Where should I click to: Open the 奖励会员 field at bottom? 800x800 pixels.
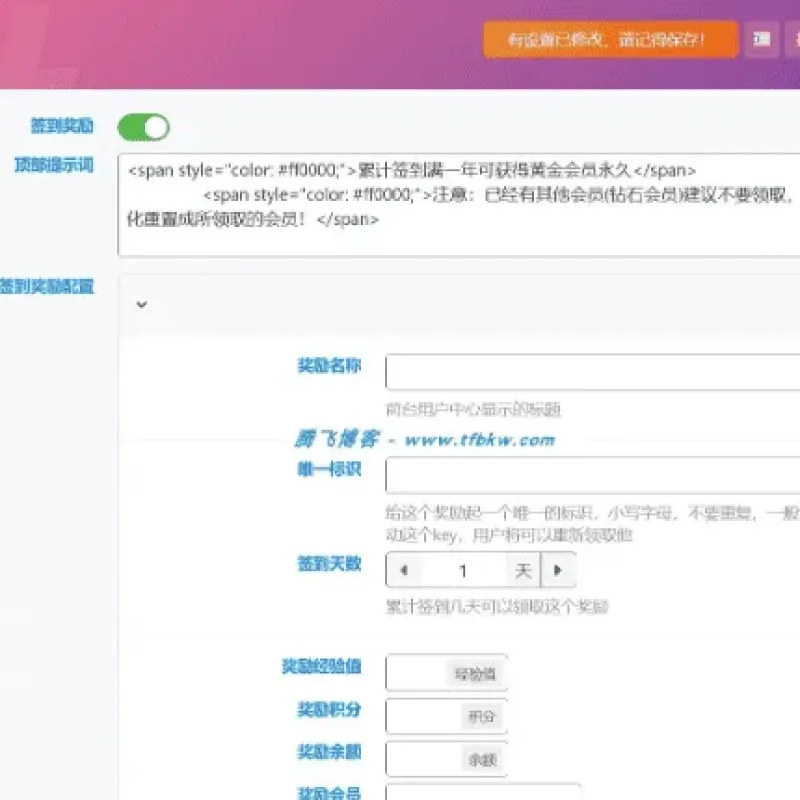pos(483,792)
